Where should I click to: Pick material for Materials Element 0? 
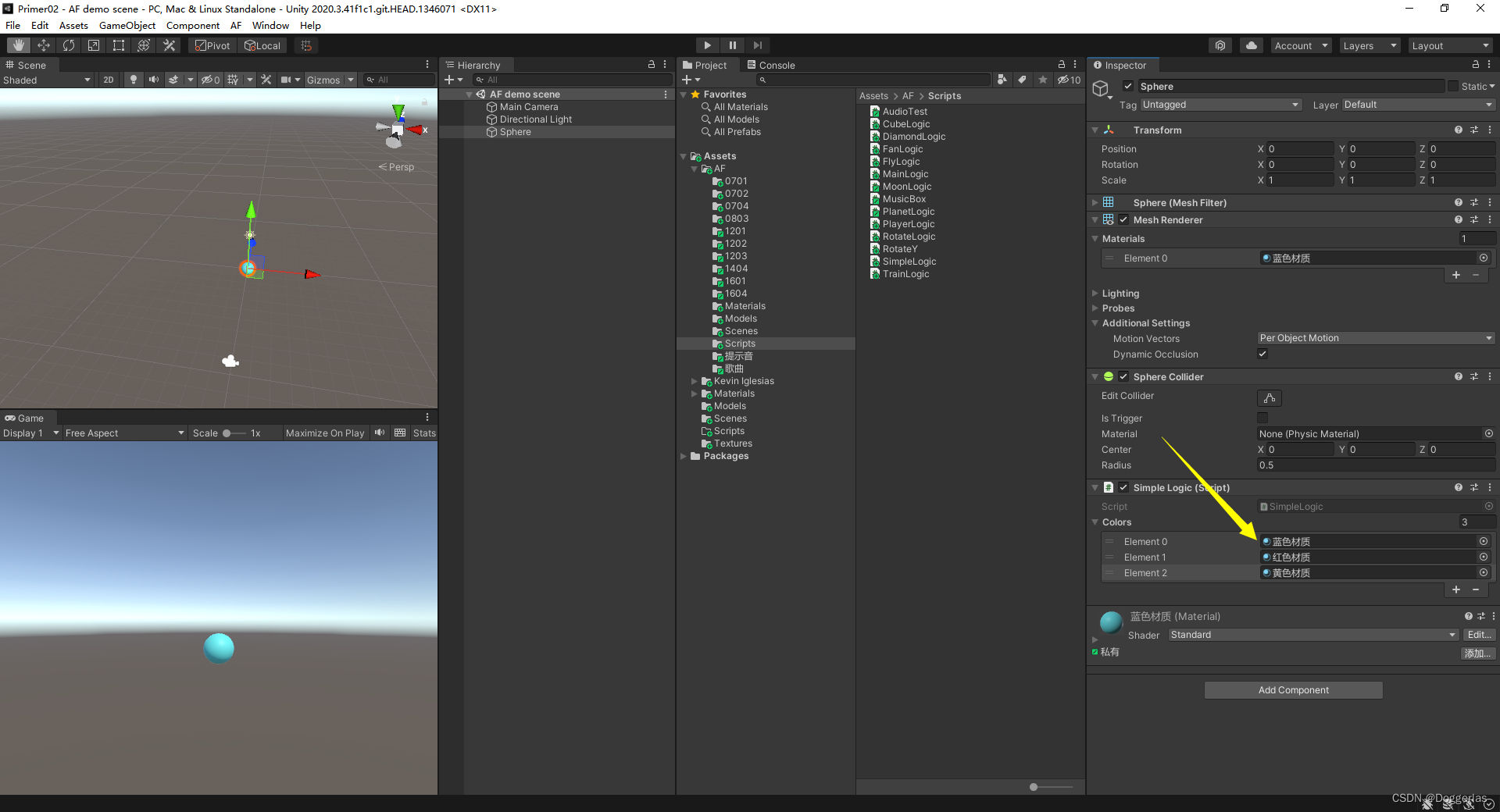1483,258
